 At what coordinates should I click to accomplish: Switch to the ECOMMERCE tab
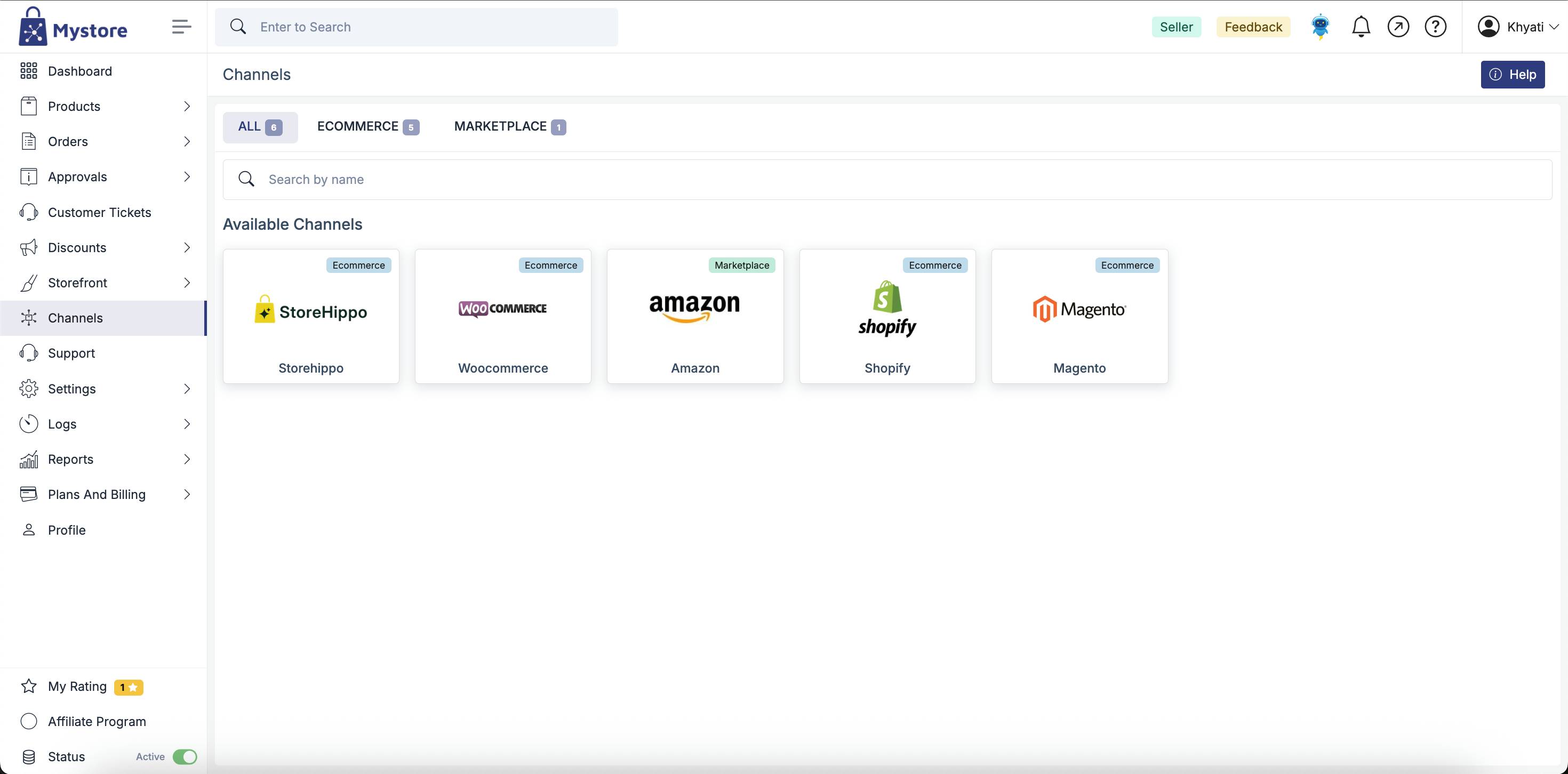[x=367, y=126]
